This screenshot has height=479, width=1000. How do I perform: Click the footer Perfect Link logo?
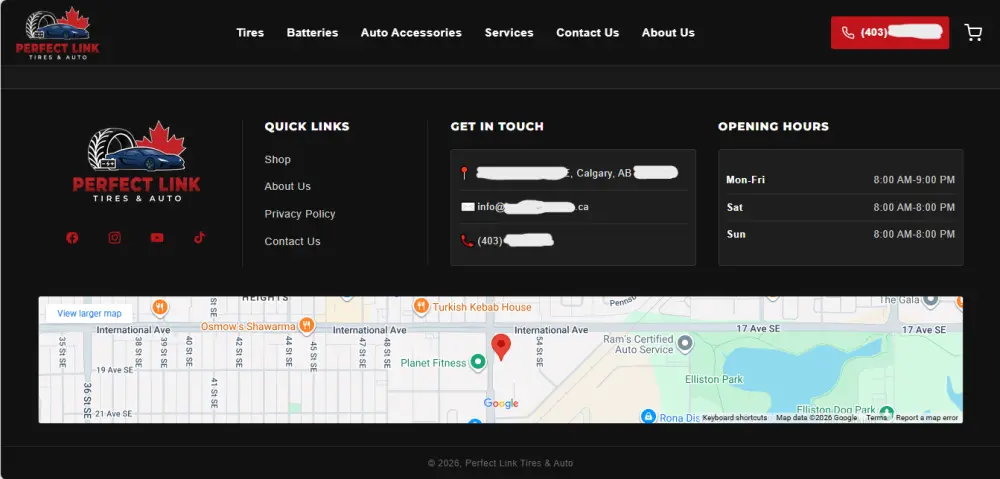136,162
